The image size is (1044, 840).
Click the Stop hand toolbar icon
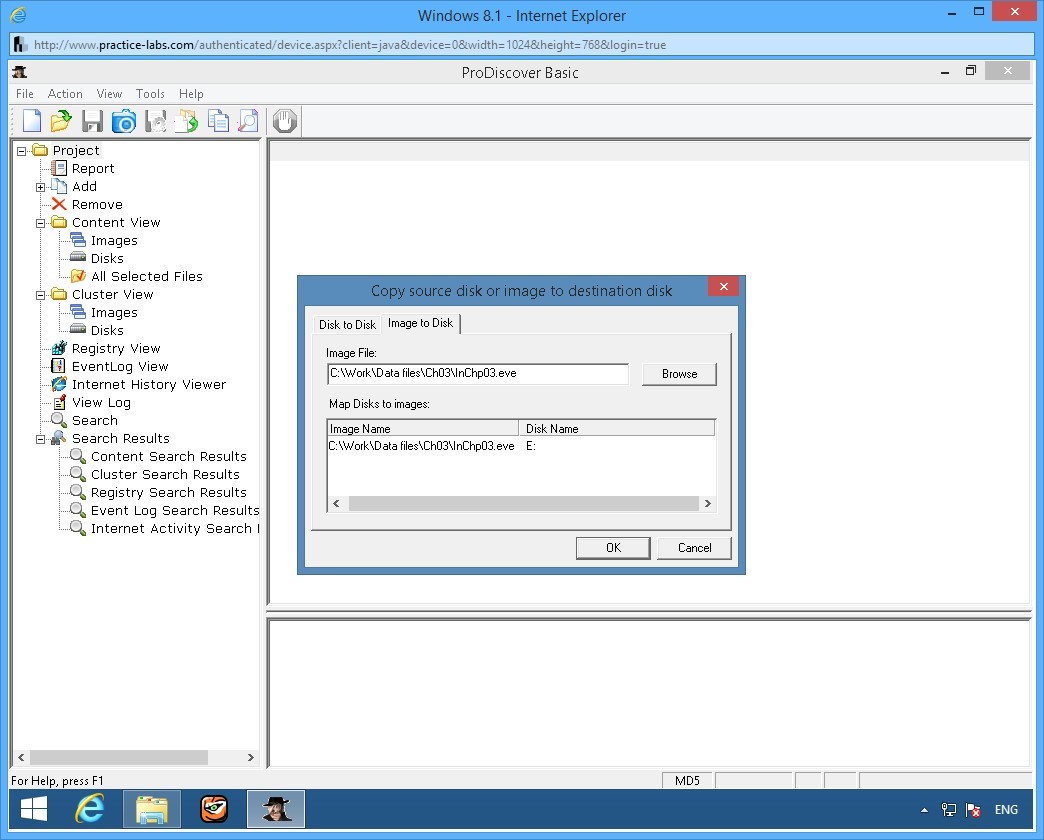pyautogui.click(x=285, y=122)
